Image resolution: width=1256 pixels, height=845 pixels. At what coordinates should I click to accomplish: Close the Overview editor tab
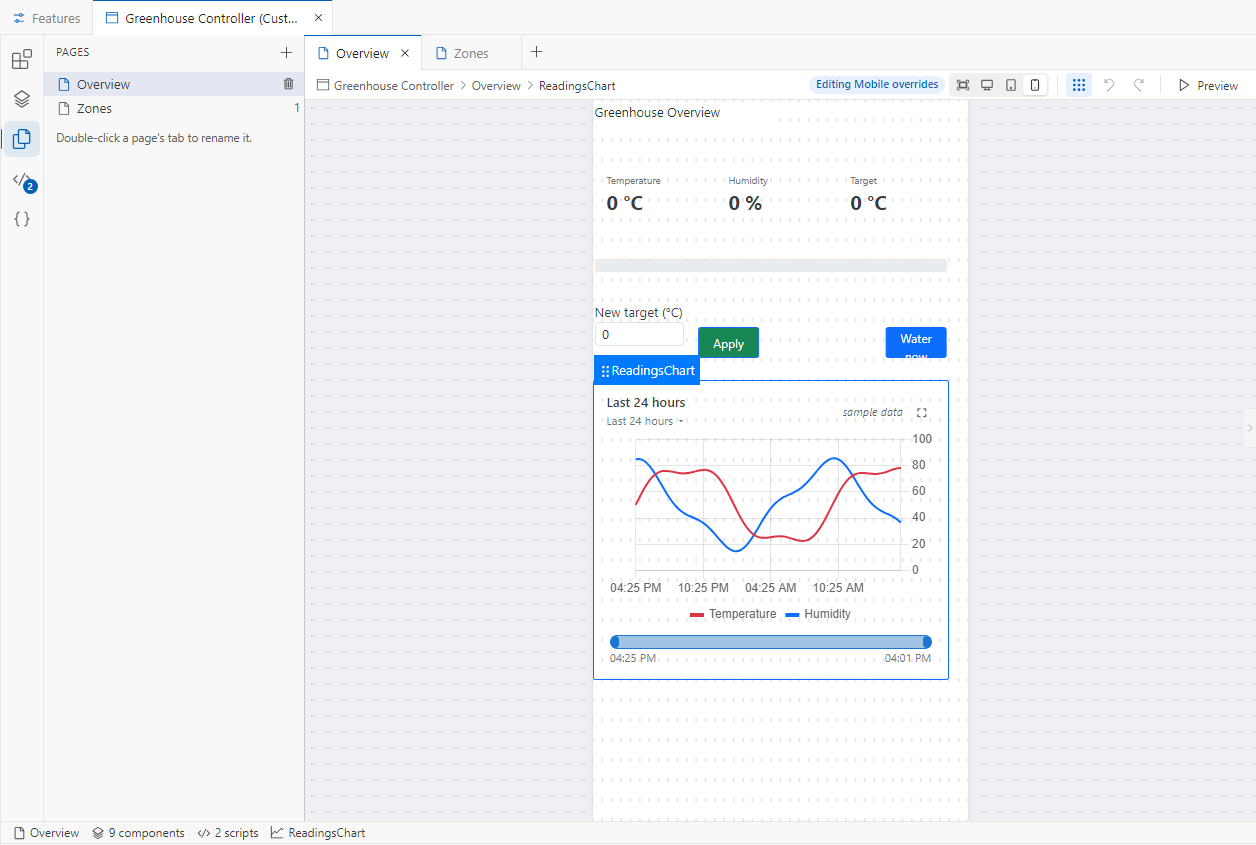point(405,53)
